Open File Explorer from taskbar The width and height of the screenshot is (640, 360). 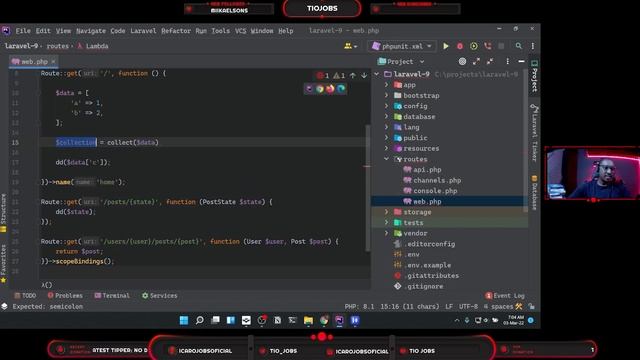[308, 320]
